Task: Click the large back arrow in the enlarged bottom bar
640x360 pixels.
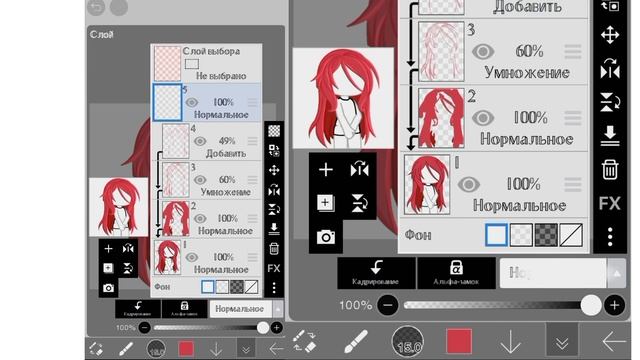Action: pyautogui.click(x=614, y=341)
